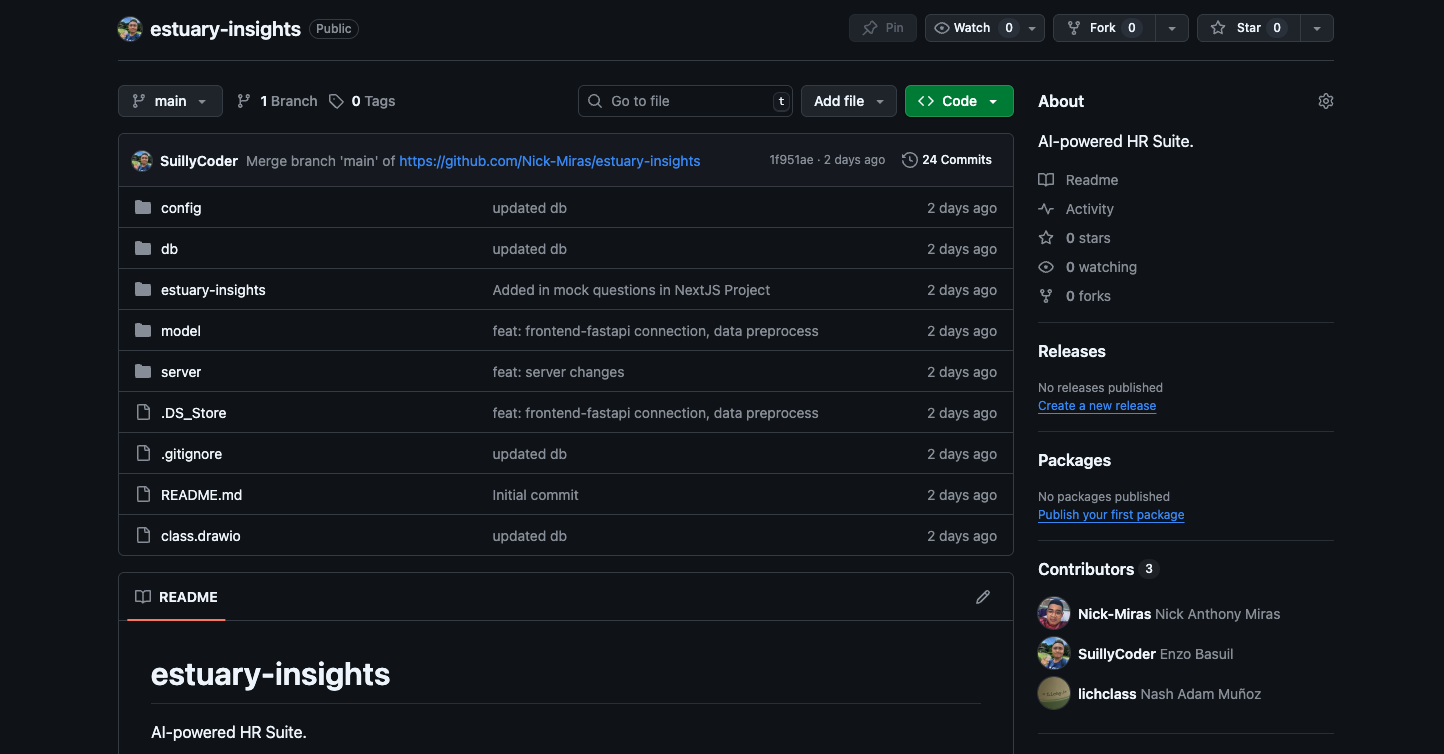Open the 1 Branch link
Image resolution: width=1444 pixels, height=754 pixels.
click(277, 101)
